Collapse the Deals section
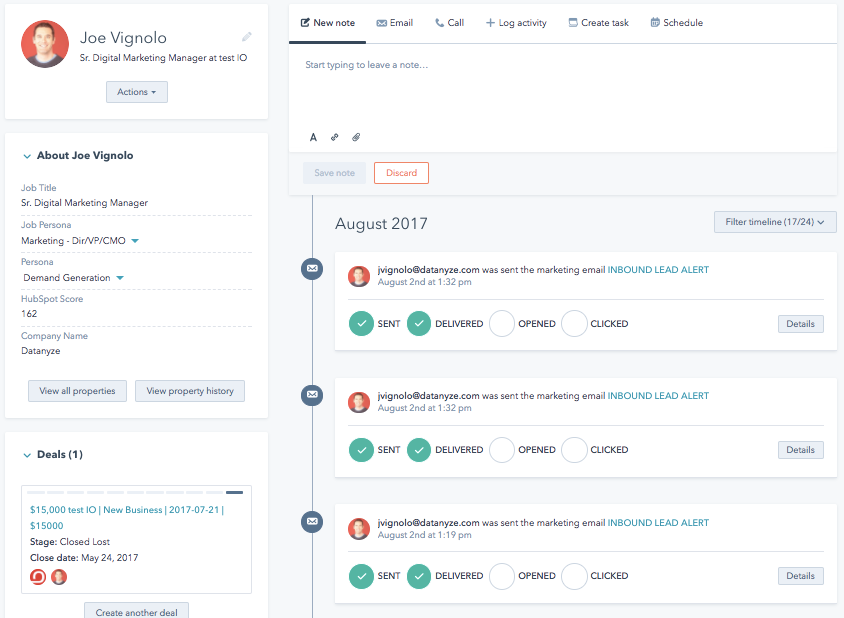 [27, 455]
